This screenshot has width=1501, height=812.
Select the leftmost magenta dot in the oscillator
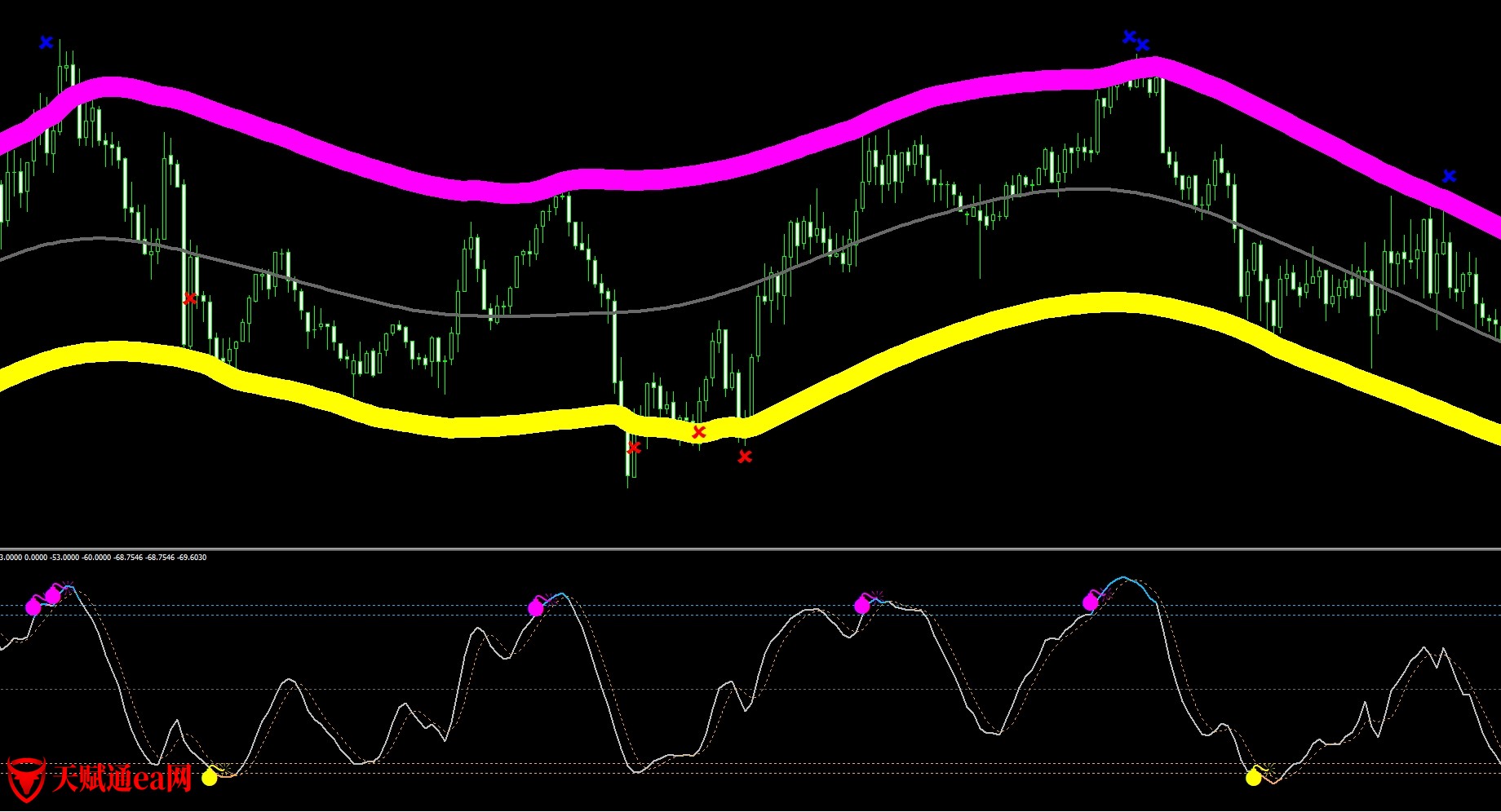coord(33,607)
